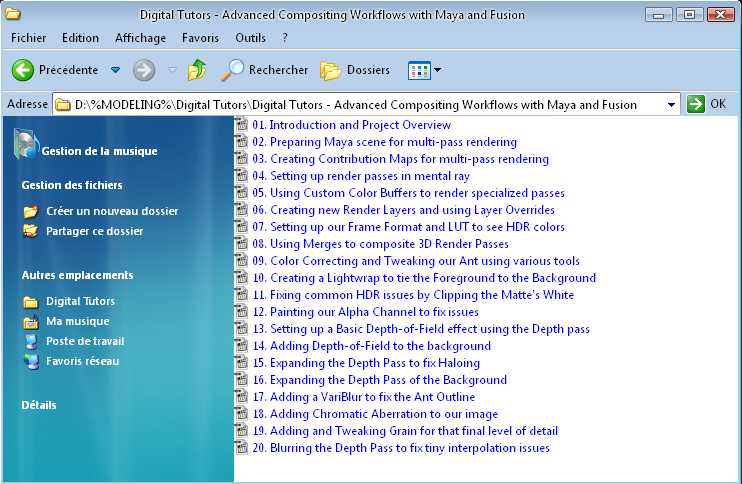Go up one folder level icon
The height and width of the screenshot is (484, 742).
197,70
